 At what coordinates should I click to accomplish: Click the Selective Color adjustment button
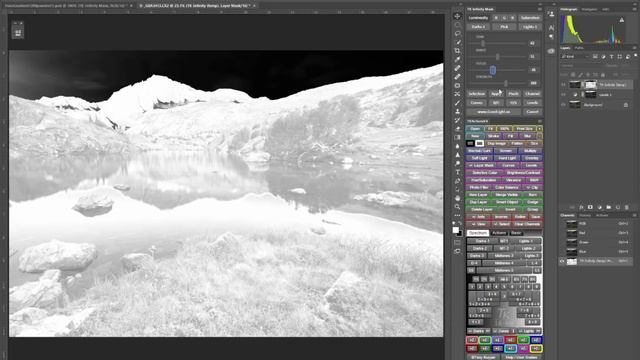point(484,173)
